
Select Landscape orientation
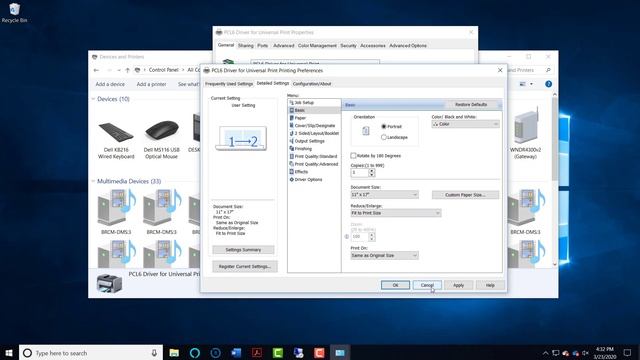coord(384,137)
